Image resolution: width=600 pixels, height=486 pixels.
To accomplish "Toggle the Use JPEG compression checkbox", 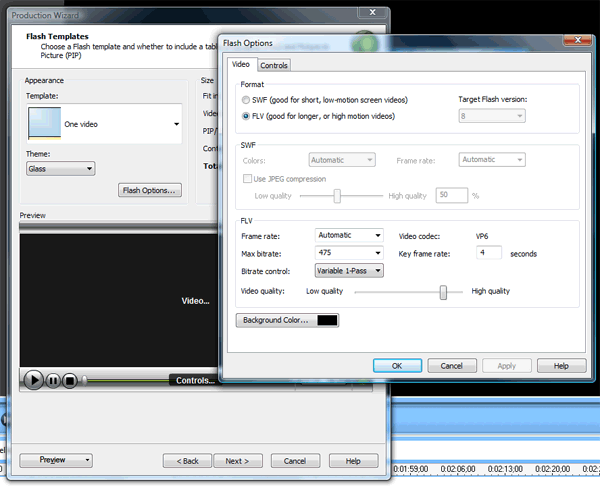I will 247,179.
